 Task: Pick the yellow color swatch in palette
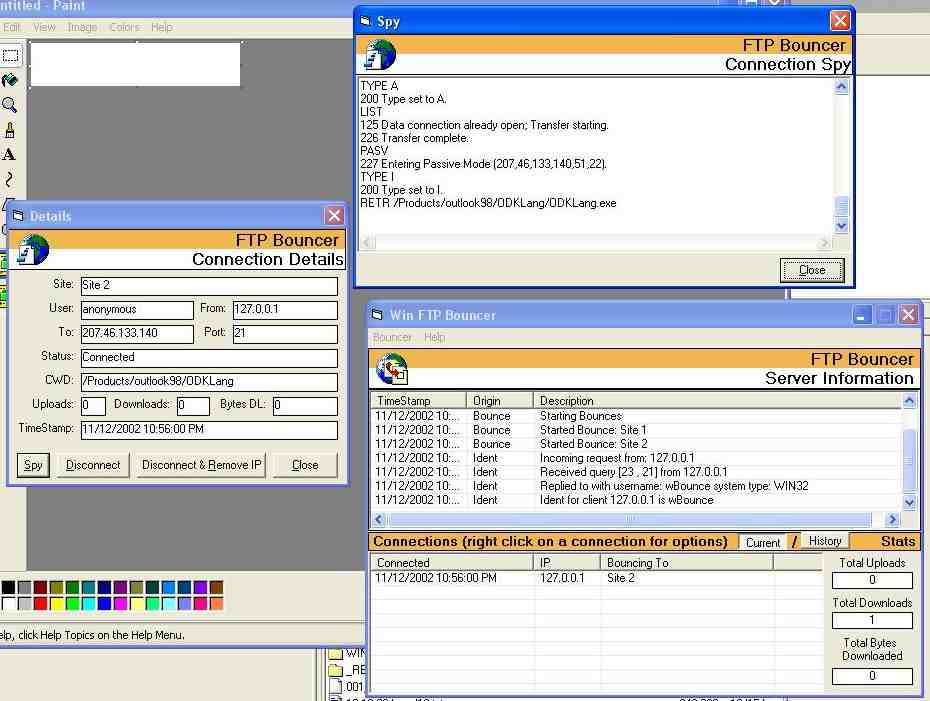coord(57,604)
